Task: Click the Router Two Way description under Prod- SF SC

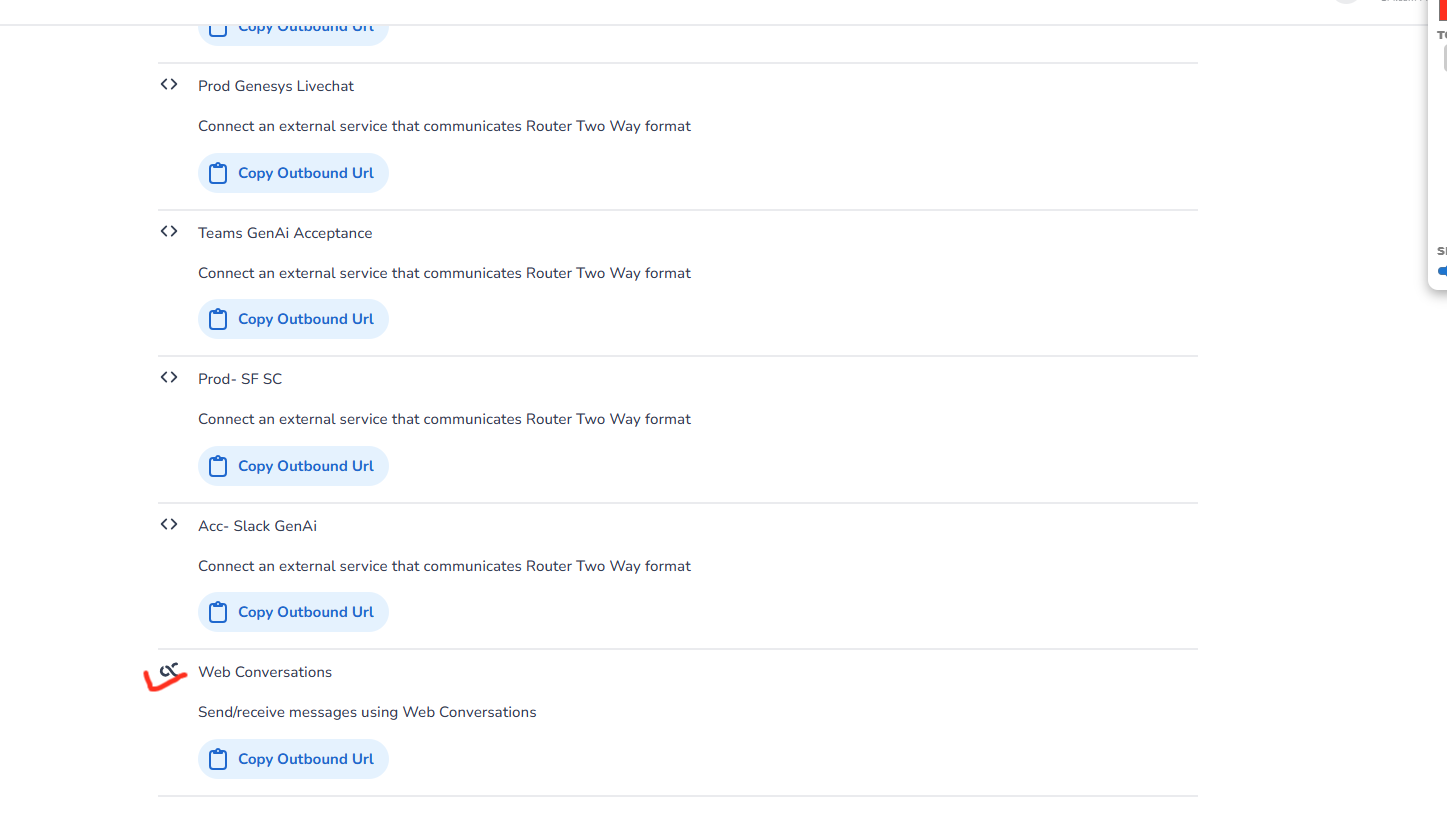Action: tap(444, 419)
